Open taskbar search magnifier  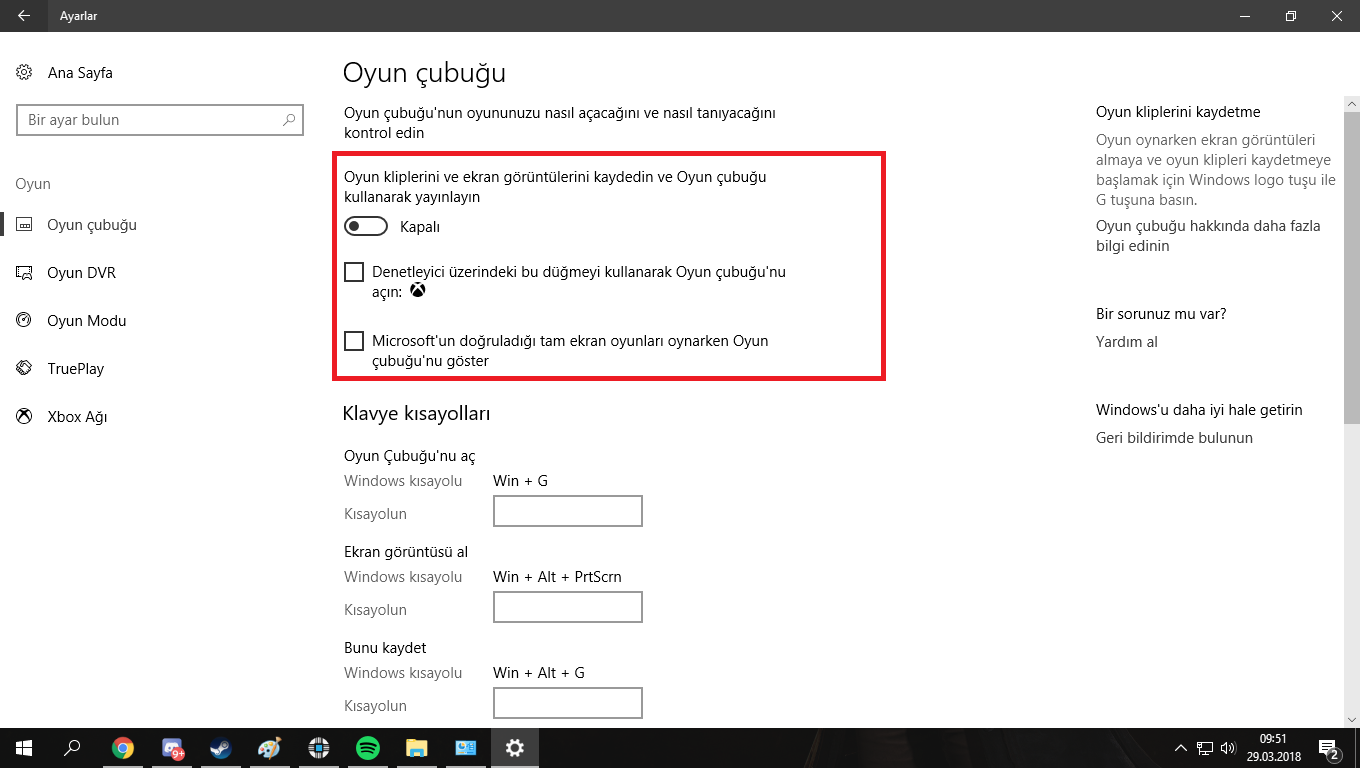[72, 748]
